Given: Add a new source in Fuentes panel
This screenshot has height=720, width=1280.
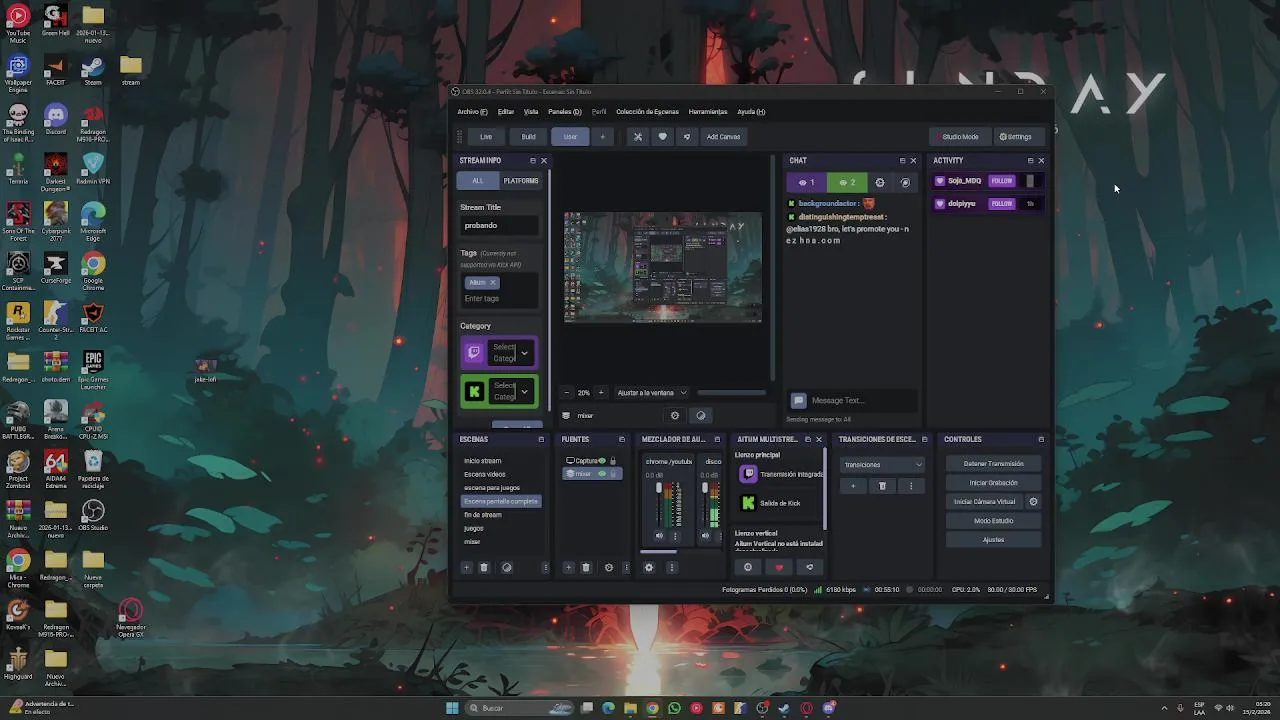Looking at the screenshot, I should point(568,568).
